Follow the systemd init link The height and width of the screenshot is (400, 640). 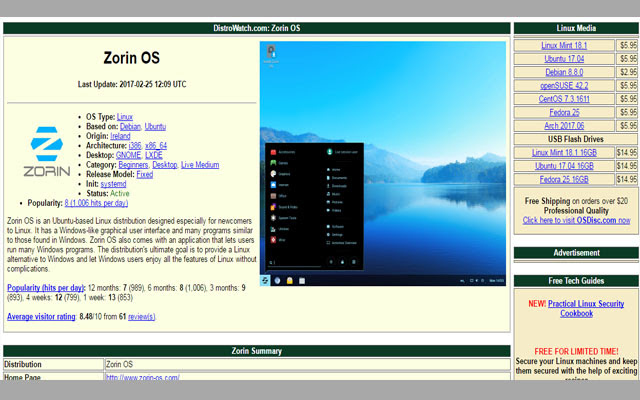[x=113, y=184]
